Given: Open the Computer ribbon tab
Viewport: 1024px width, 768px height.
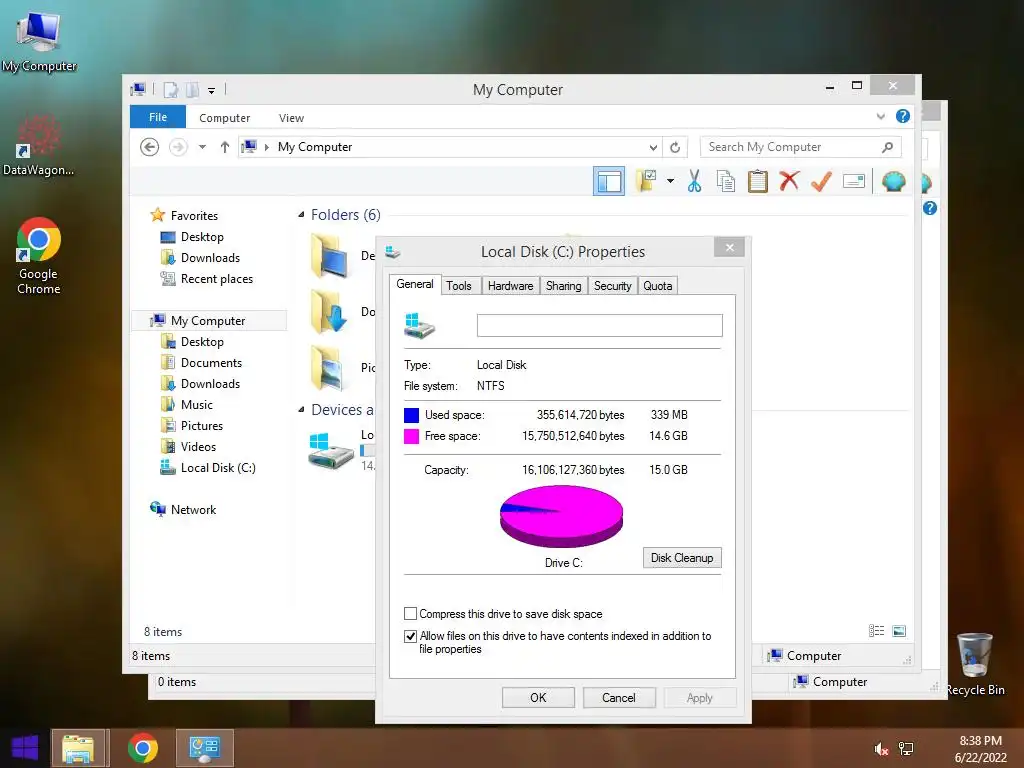Looking at the screenshot, I should coord(225,118).
